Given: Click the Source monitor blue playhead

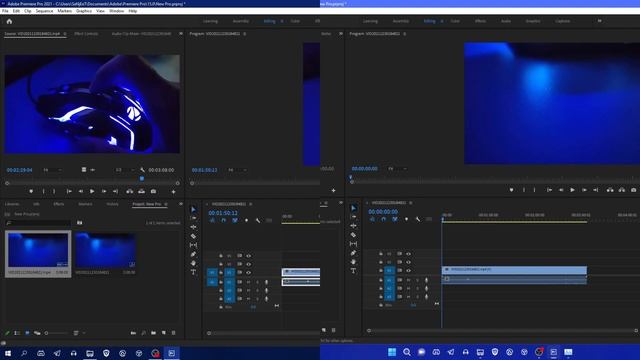Looking at the screenshot, I should point(142,178).
